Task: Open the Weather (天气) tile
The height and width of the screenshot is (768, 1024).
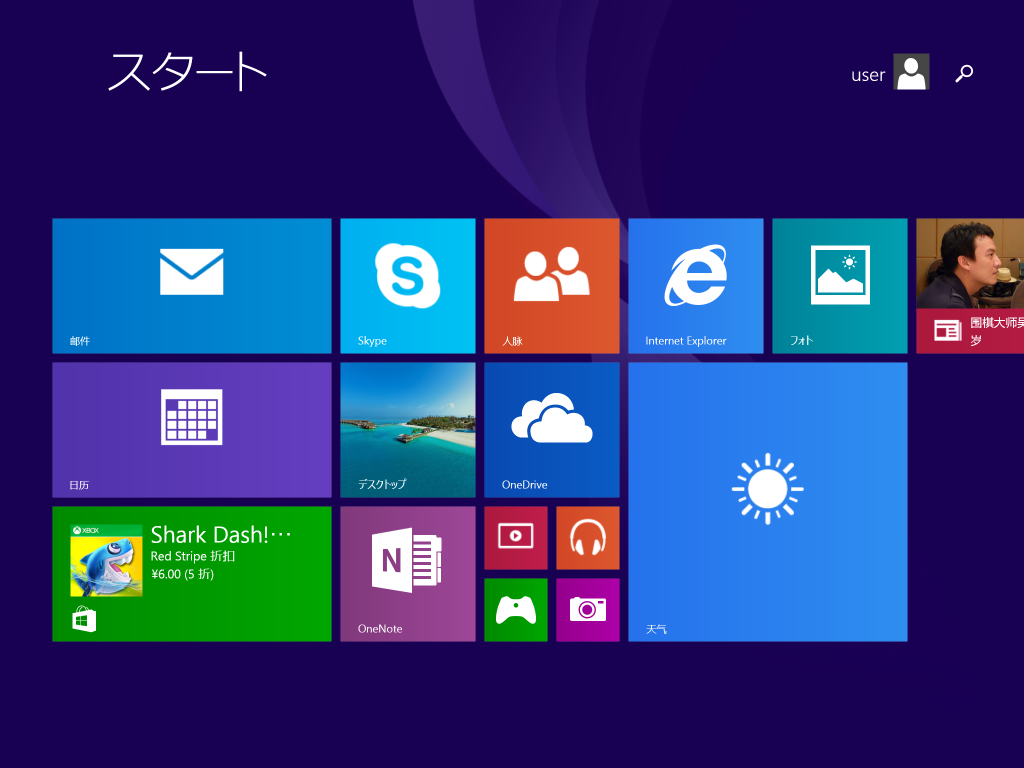Action: click(768, 502)
